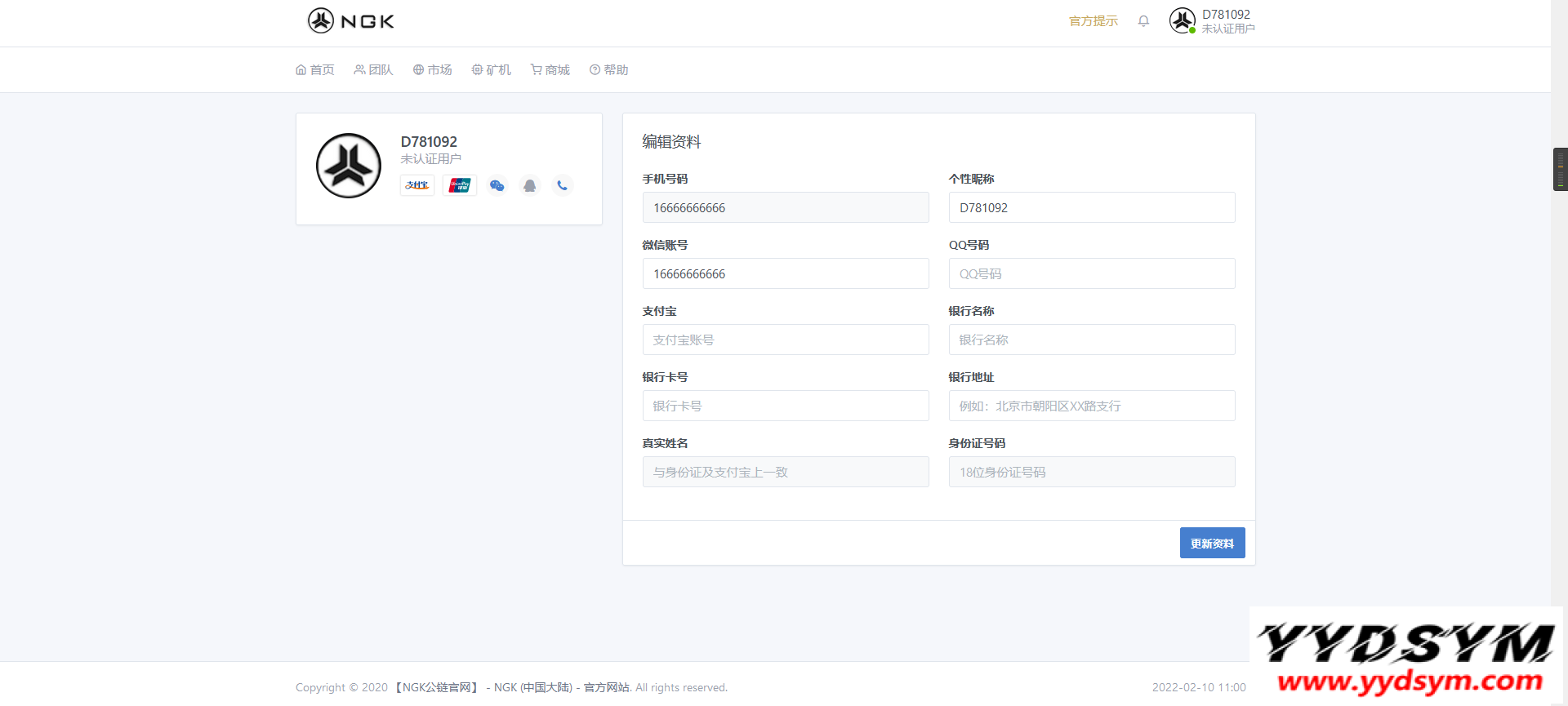Open the 团队 team menu

click(x=374, y=70)
